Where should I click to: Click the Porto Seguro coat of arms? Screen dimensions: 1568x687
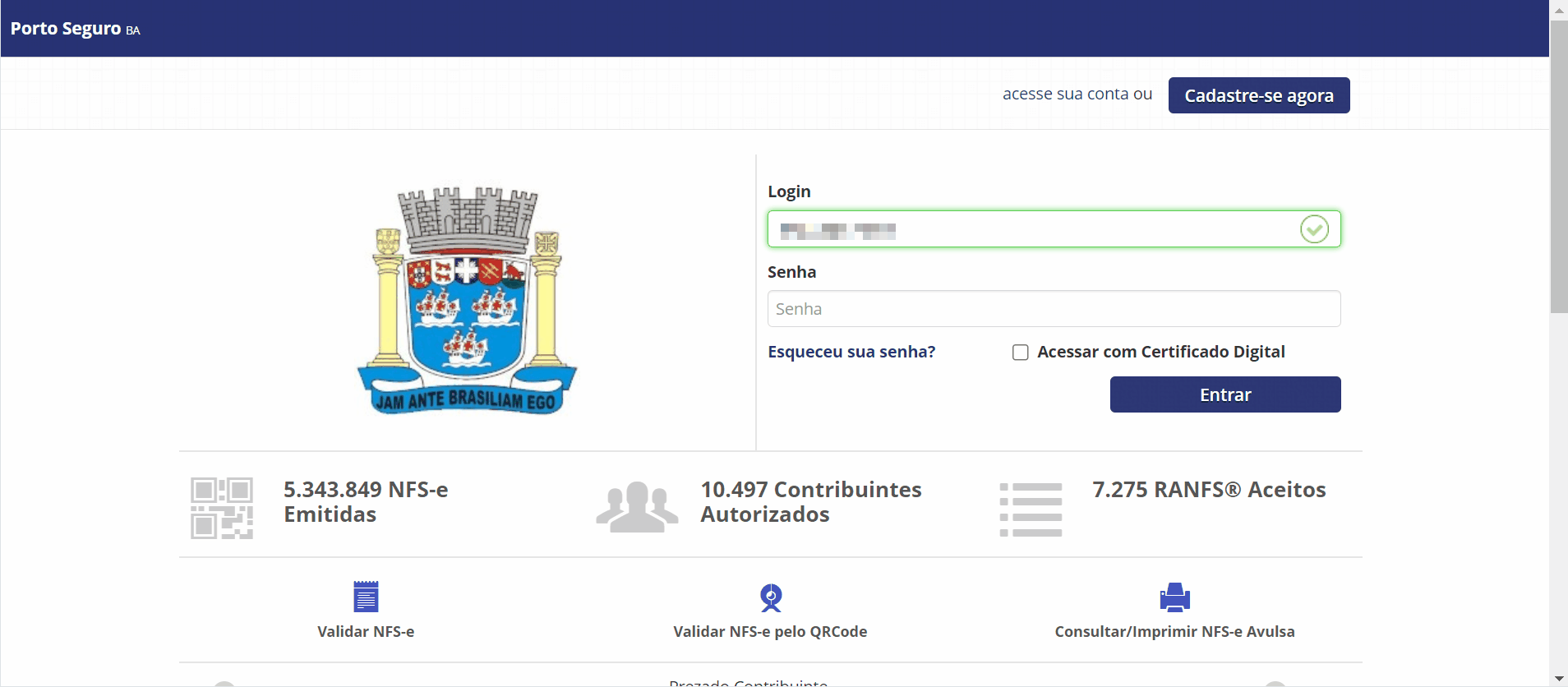click(x=467, y=301)
